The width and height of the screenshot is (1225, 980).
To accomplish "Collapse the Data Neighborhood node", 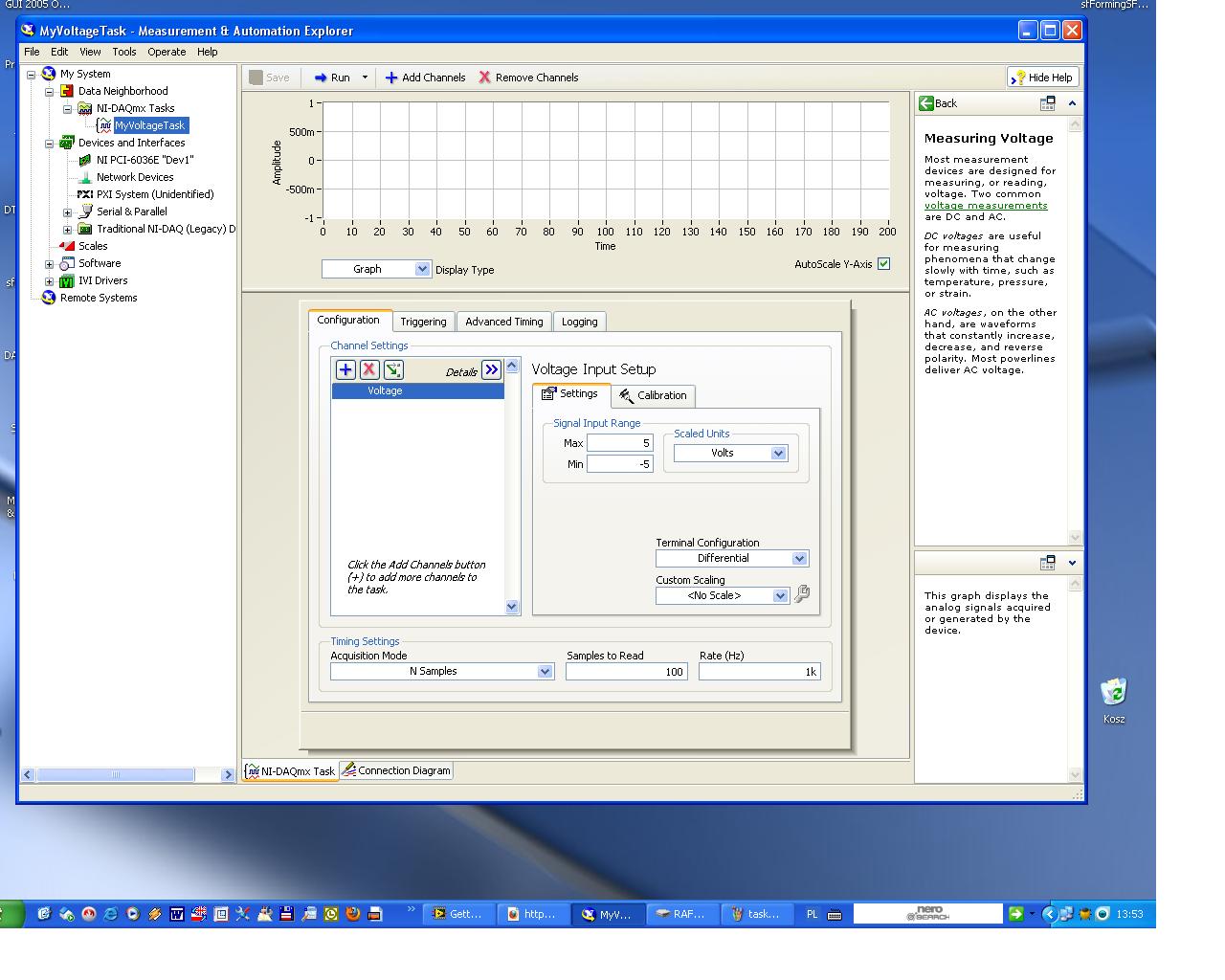I will coord(50,91).
